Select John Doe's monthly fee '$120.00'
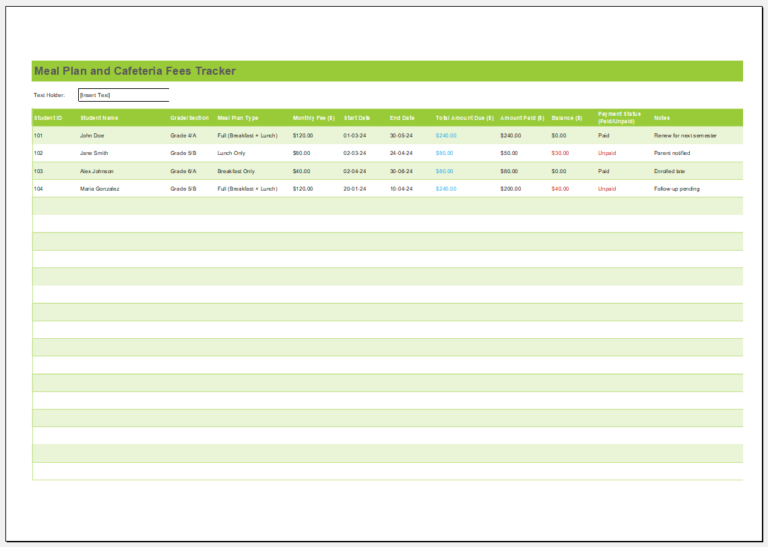 click(303, 136)
